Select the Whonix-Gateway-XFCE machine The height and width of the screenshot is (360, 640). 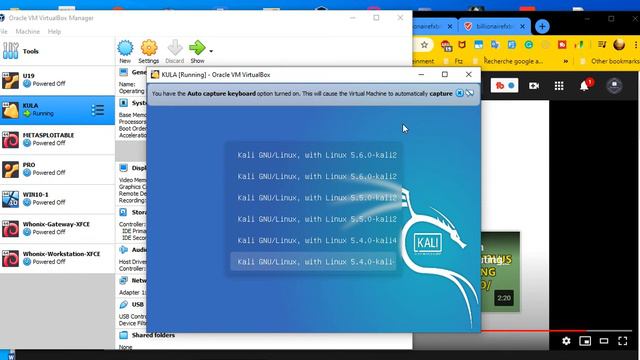[57, 229]
